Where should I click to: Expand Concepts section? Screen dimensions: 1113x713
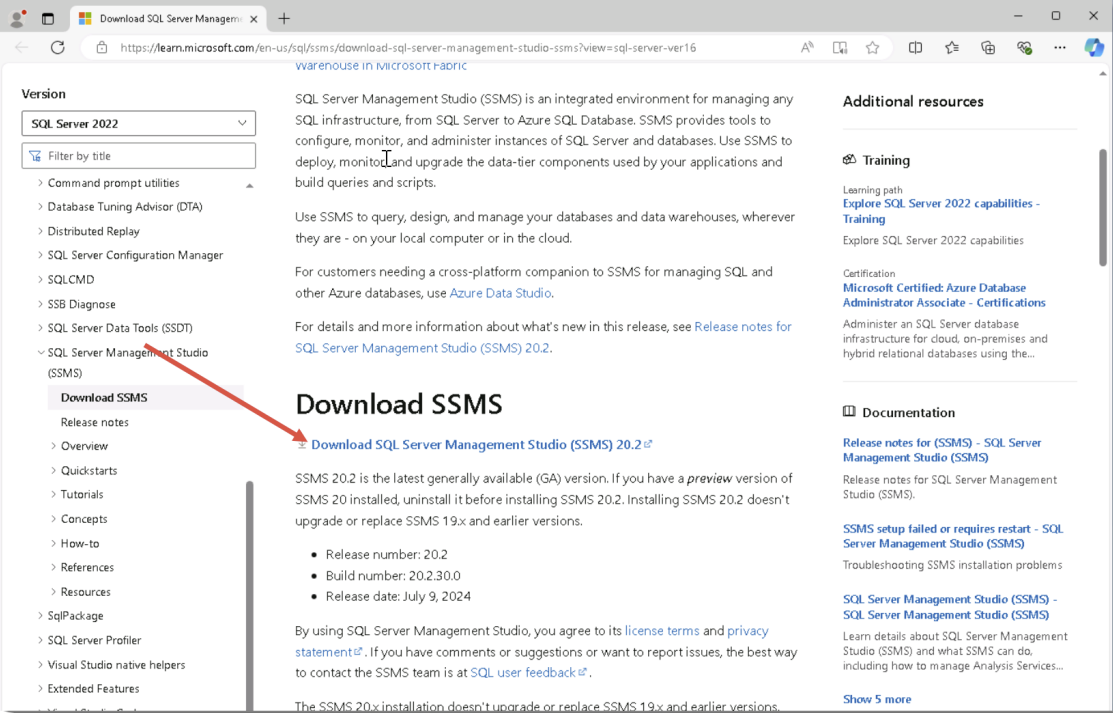[x=53, y=519]
